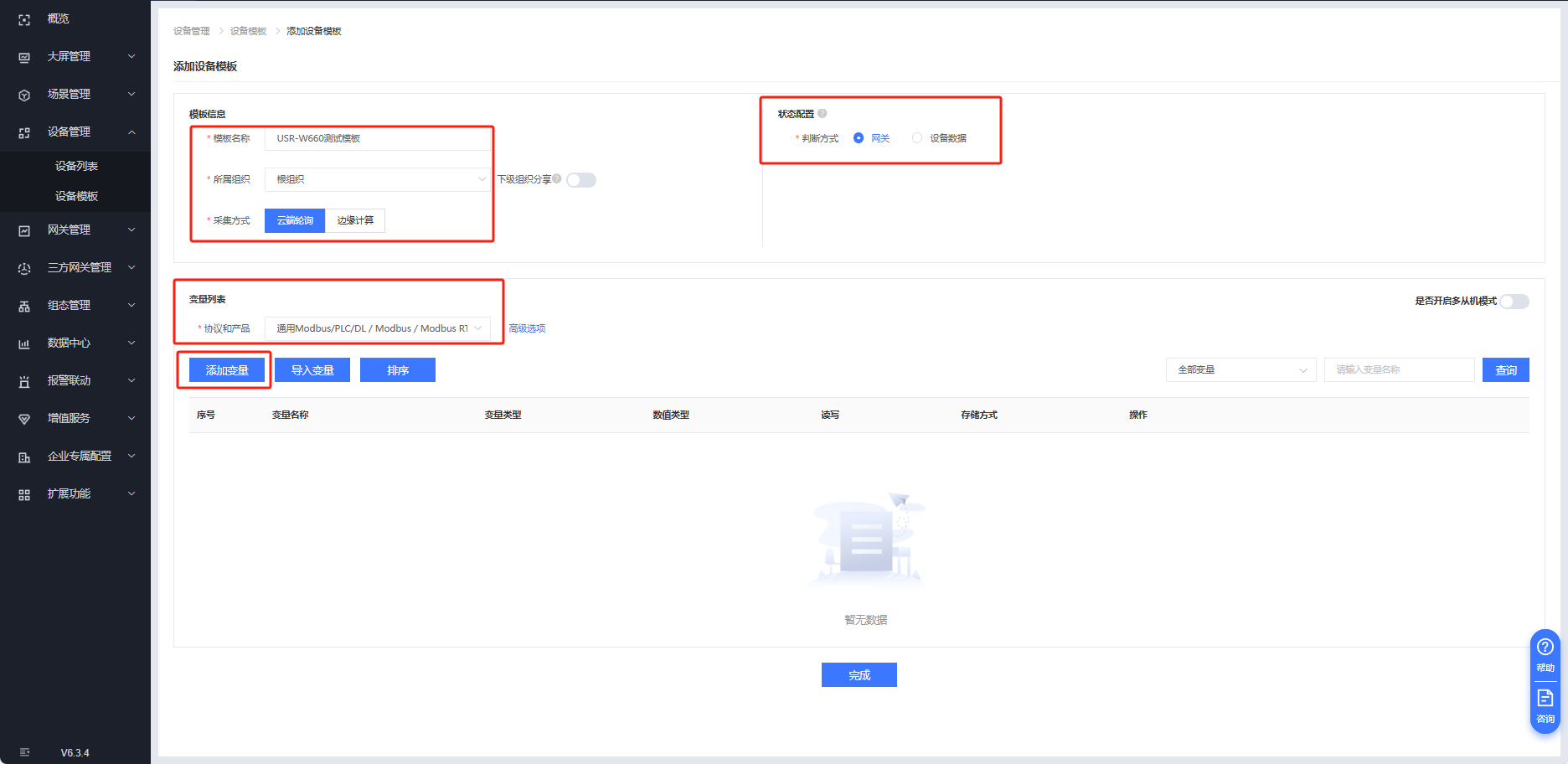Enable the 是否开启多从机模式 switch
The height and width of the screenshot is (764, 1568).
[1514, 302]
